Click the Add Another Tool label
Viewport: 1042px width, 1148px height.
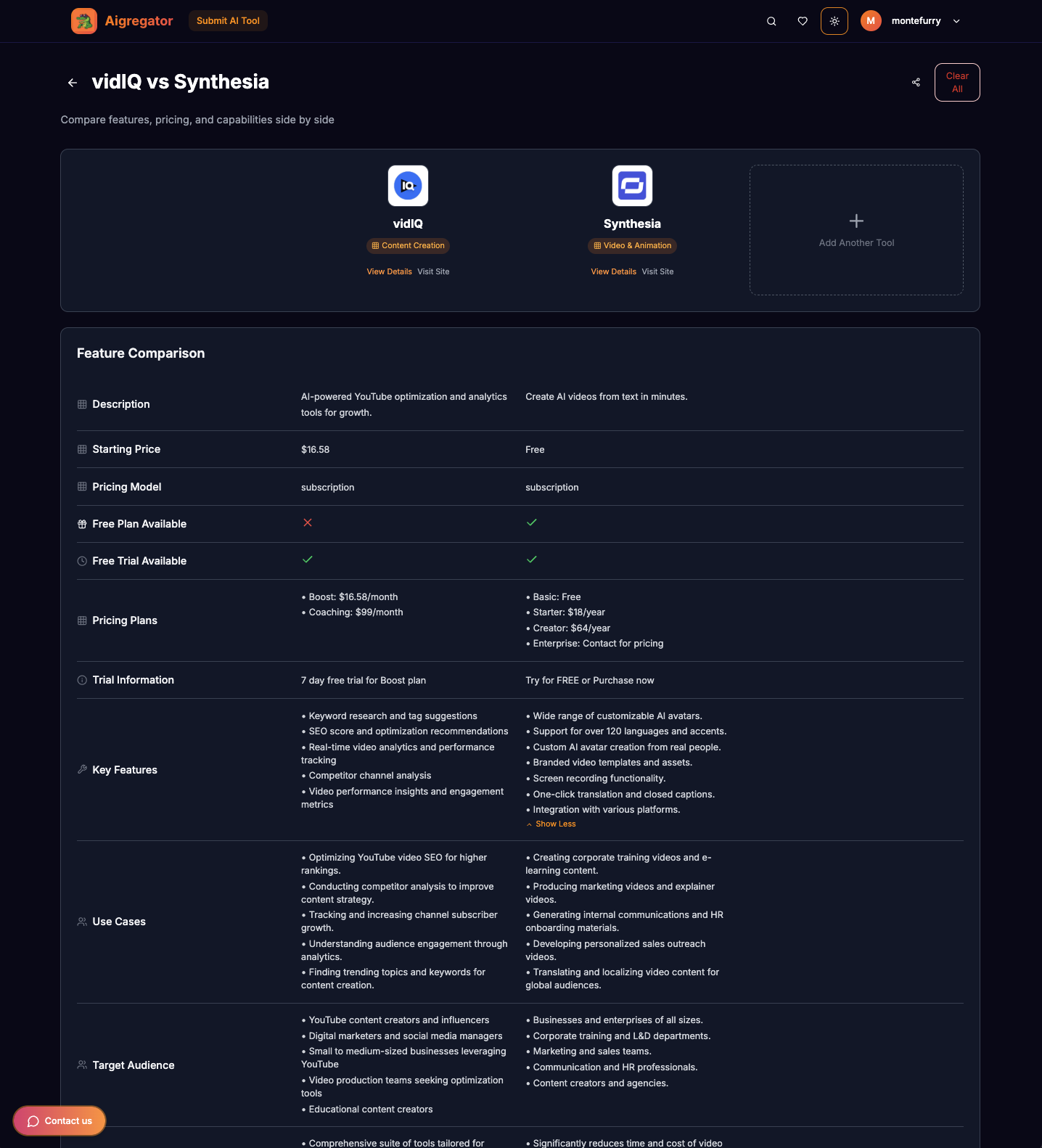tap(856, 243)
